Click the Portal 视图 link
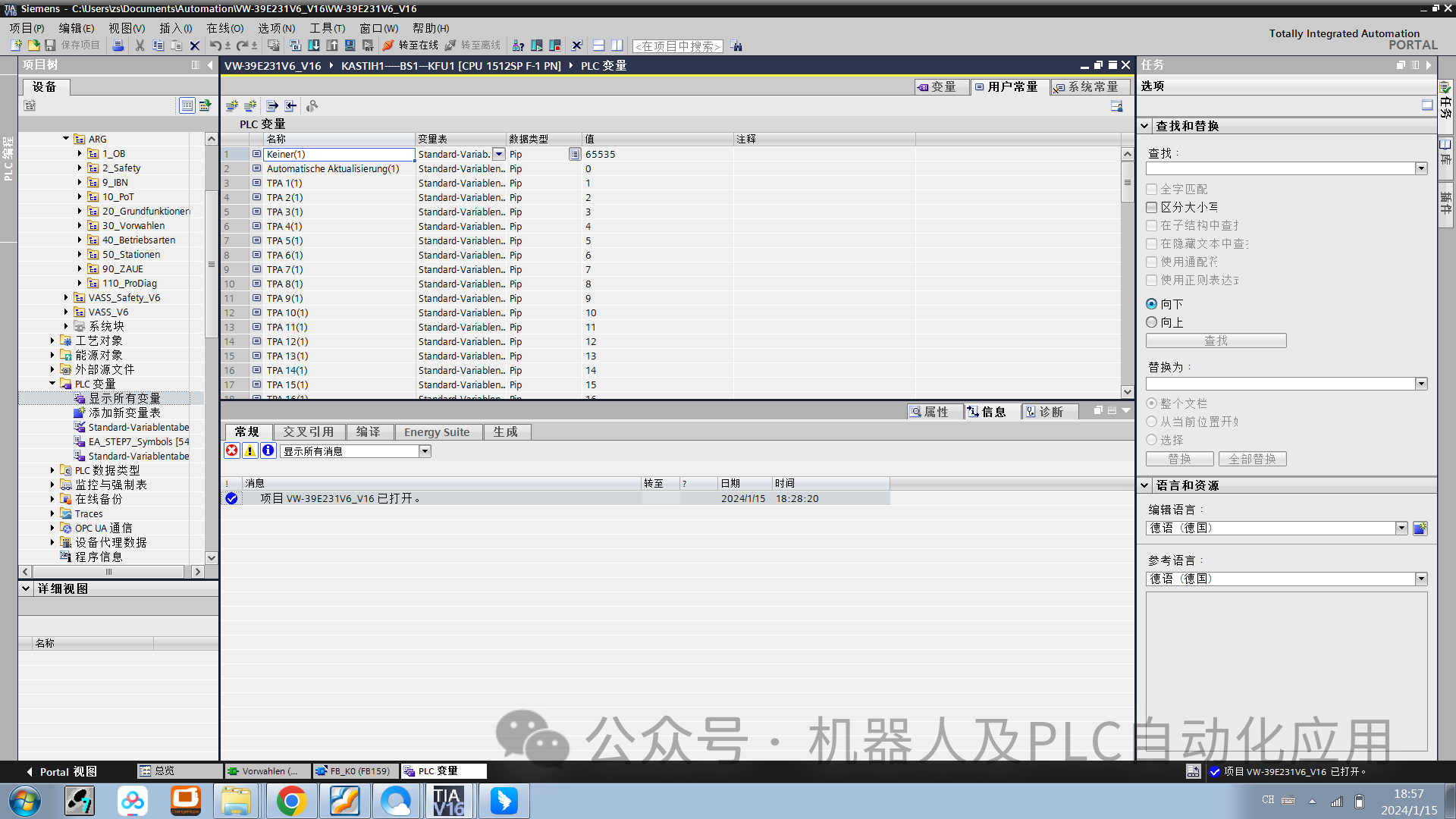Viewport: 1456px width, 819px height. point(61,771)
